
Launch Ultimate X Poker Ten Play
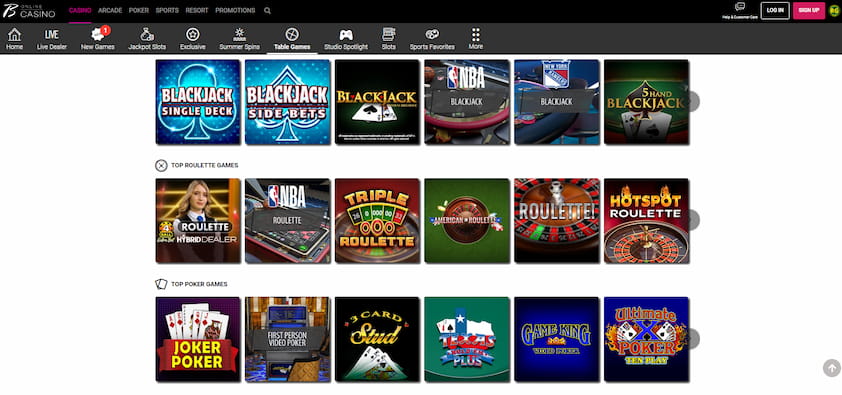click(646, 339)
